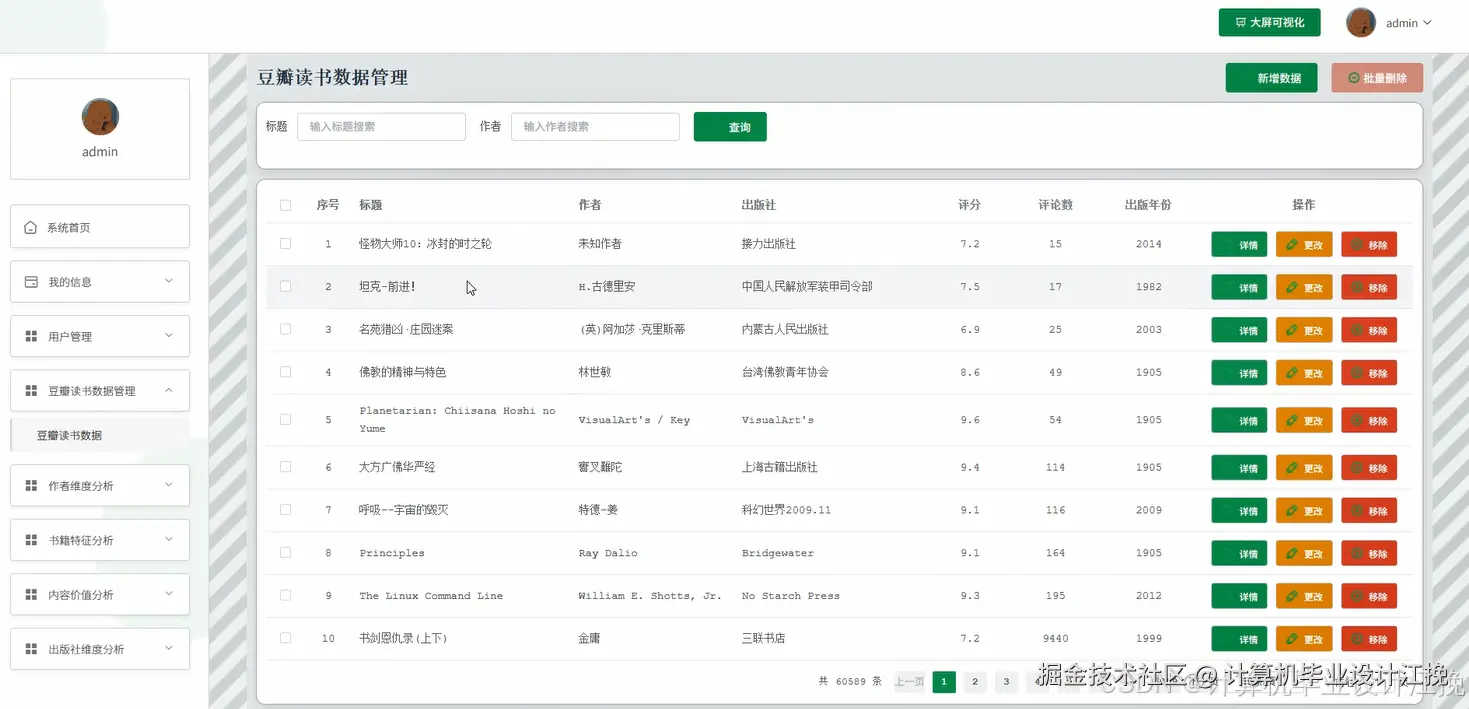Click delete icon in 移除 for 佛教的精神与特色
Viewport: 1469px width, 709px height.
pyautogui.click(x=1357, y=372)
